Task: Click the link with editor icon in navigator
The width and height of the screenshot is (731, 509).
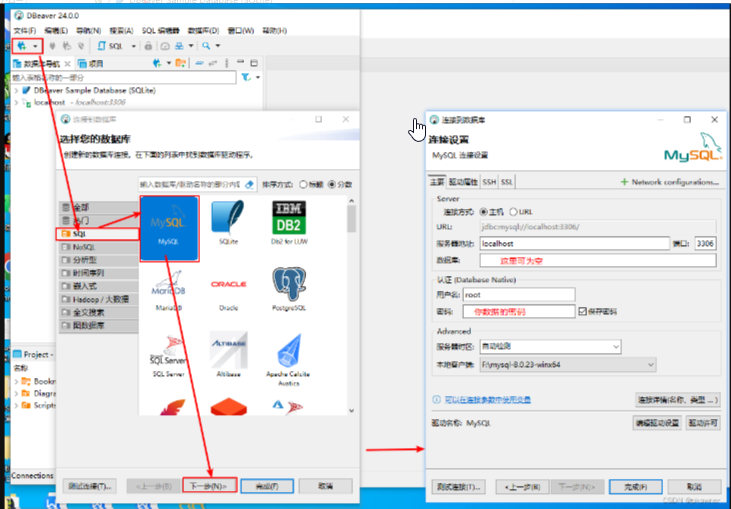Action: pos(213,63)
